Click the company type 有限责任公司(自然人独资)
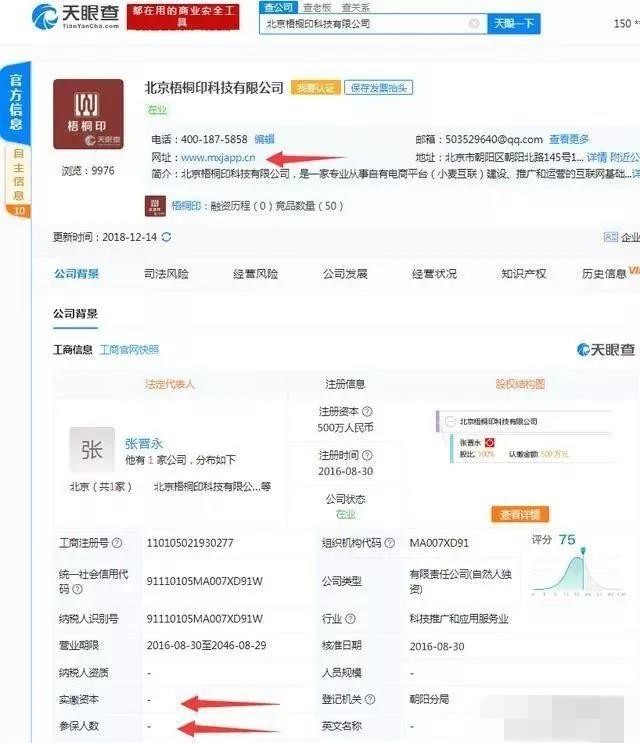The height and width of the screenshot is (743, 640). pos(460,581)
